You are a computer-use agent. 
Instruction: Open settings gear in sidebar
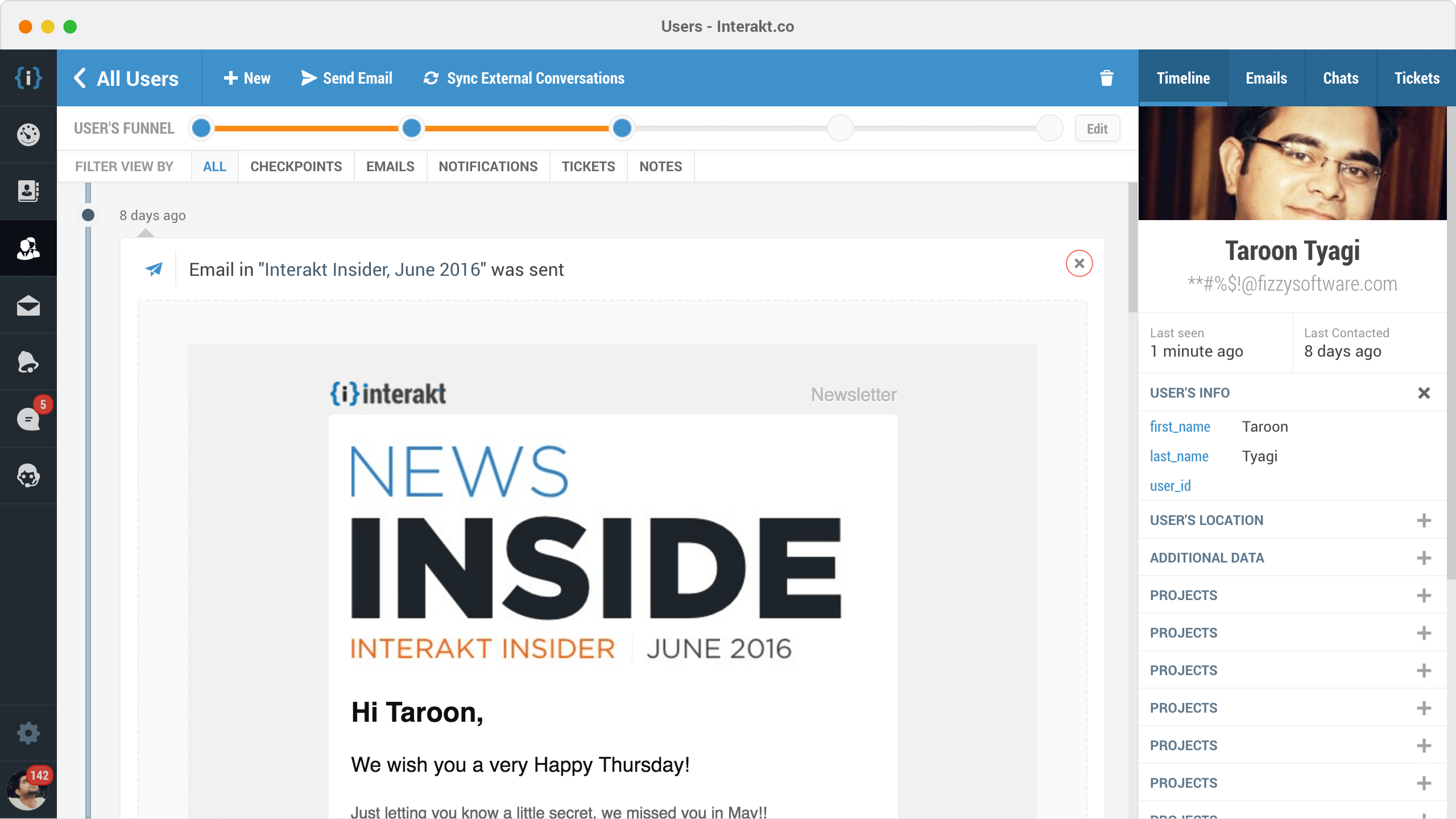[28, 733]
